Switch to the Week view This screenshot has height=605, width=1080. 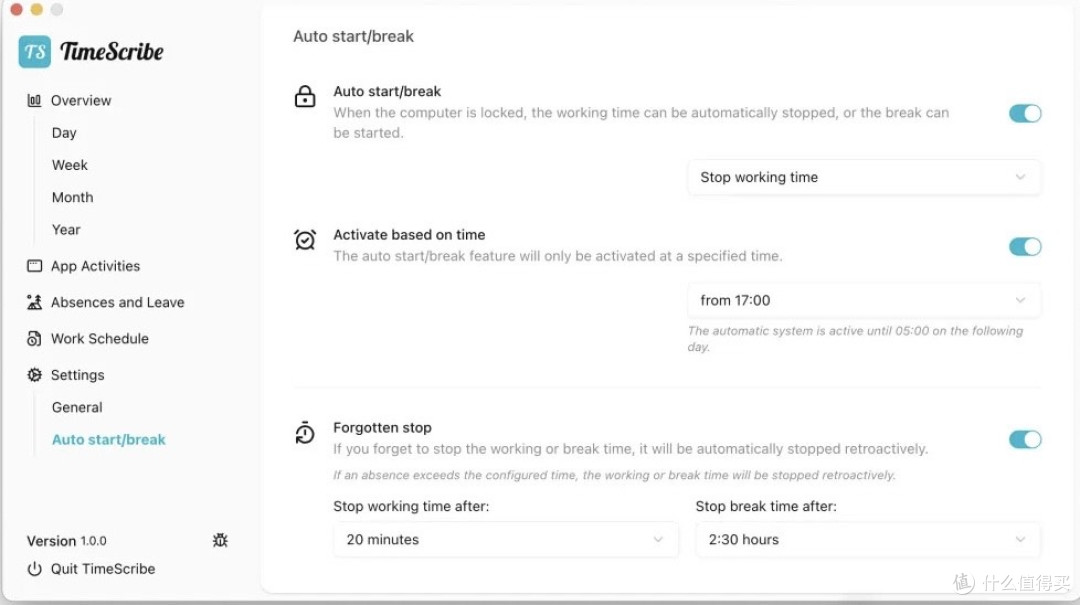pos(69,164)
